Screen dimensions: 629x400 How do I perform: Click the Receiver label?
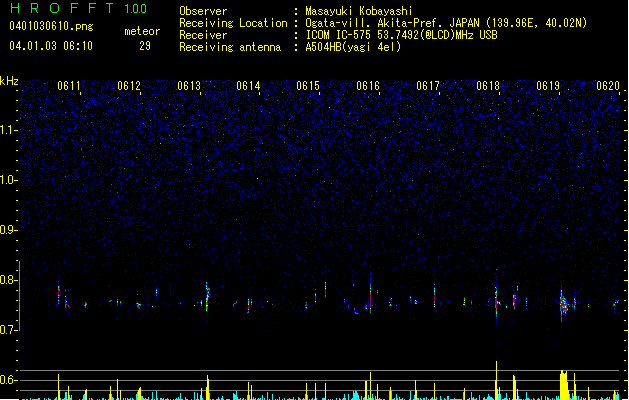[203, 35]
